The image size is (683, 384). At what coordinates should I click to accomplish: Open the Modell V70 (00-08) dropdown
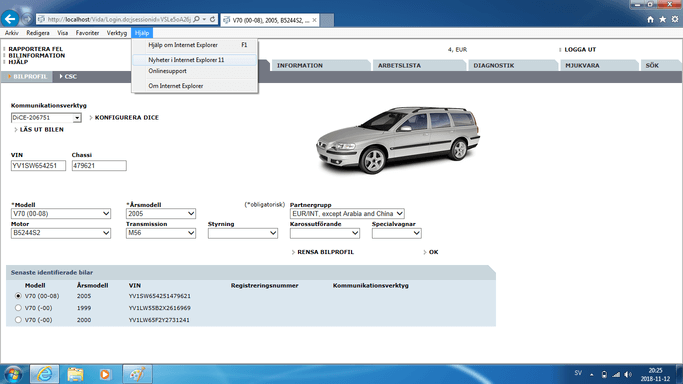point(61,214)
